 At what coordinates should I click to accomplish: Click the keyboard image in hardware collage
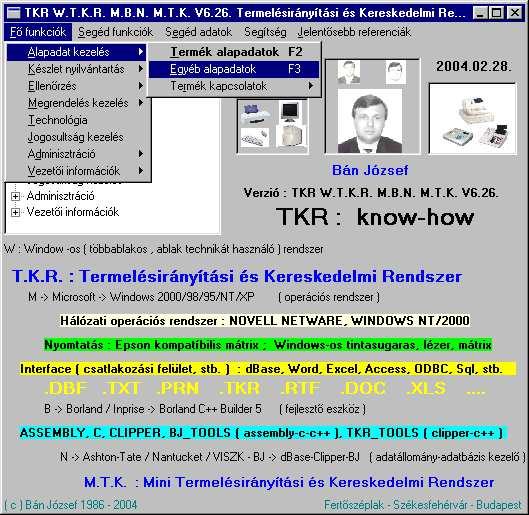tap(255, 138)
